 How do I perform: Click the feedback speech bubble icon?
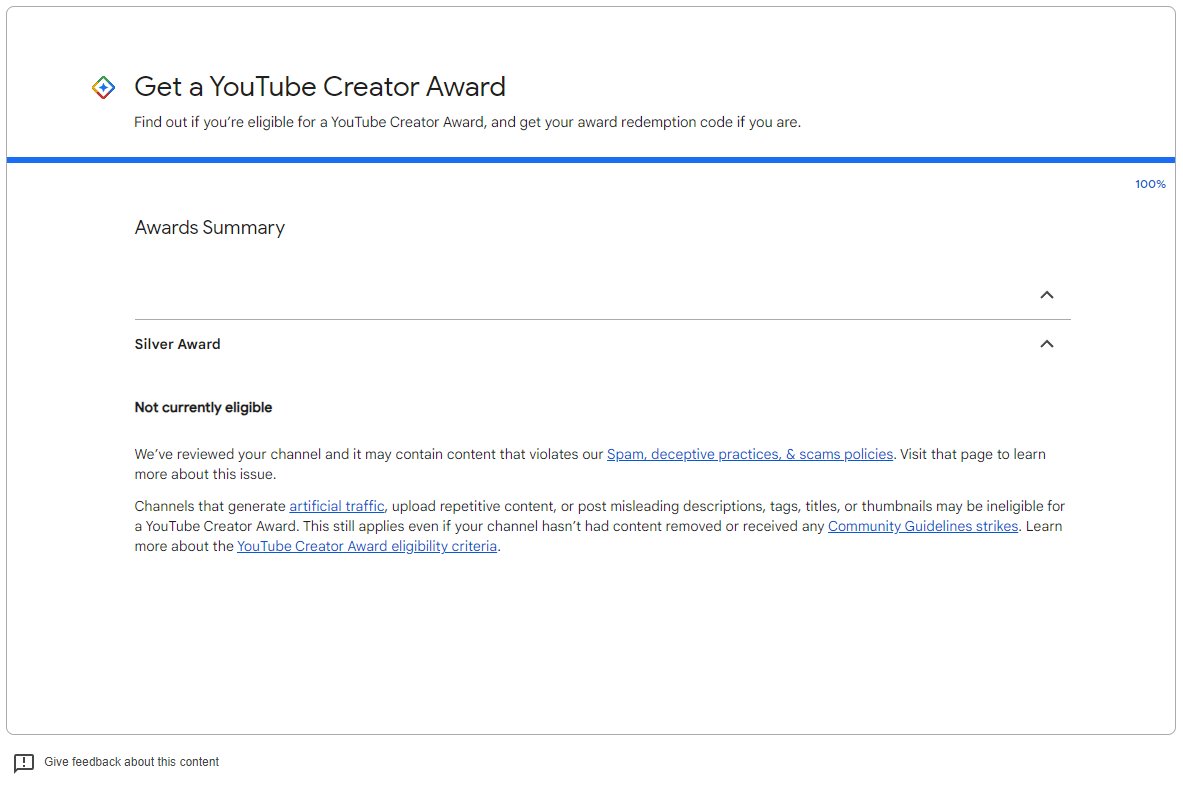pyautogui.click(x=24, y=763)
